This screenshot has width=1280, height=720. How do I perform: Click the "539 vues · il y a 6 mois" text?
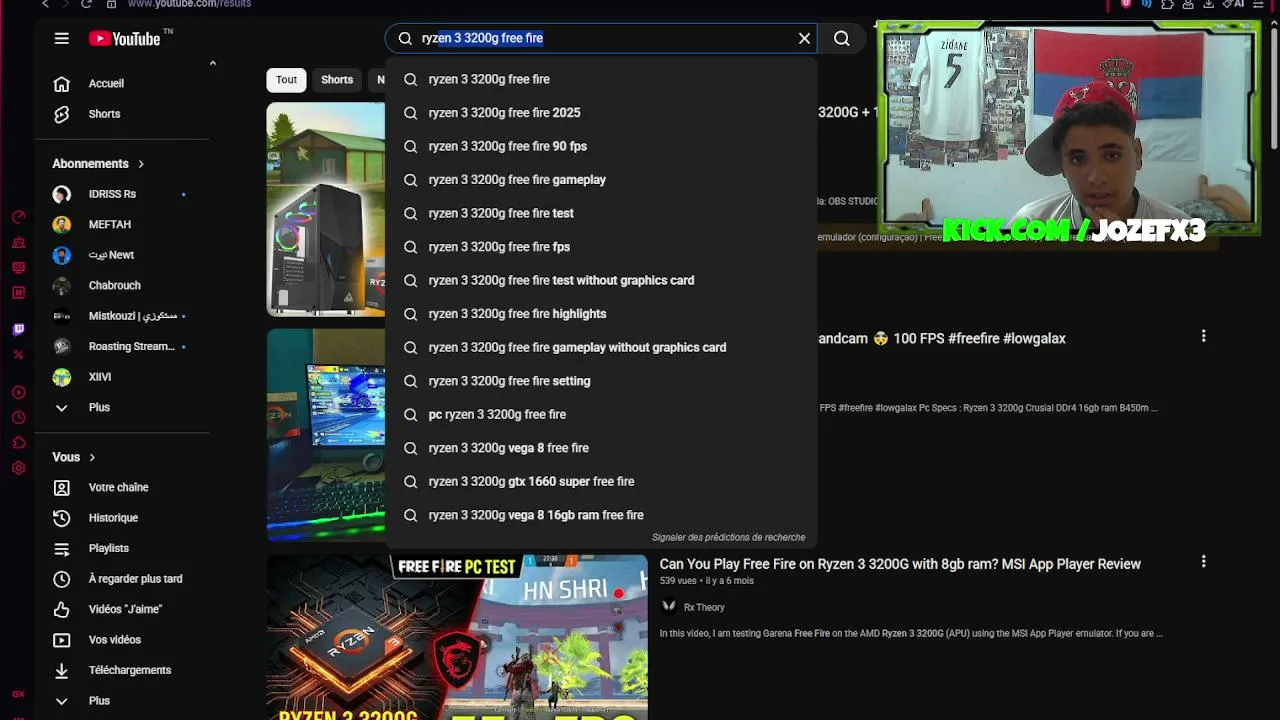click(x=706, y=581)
